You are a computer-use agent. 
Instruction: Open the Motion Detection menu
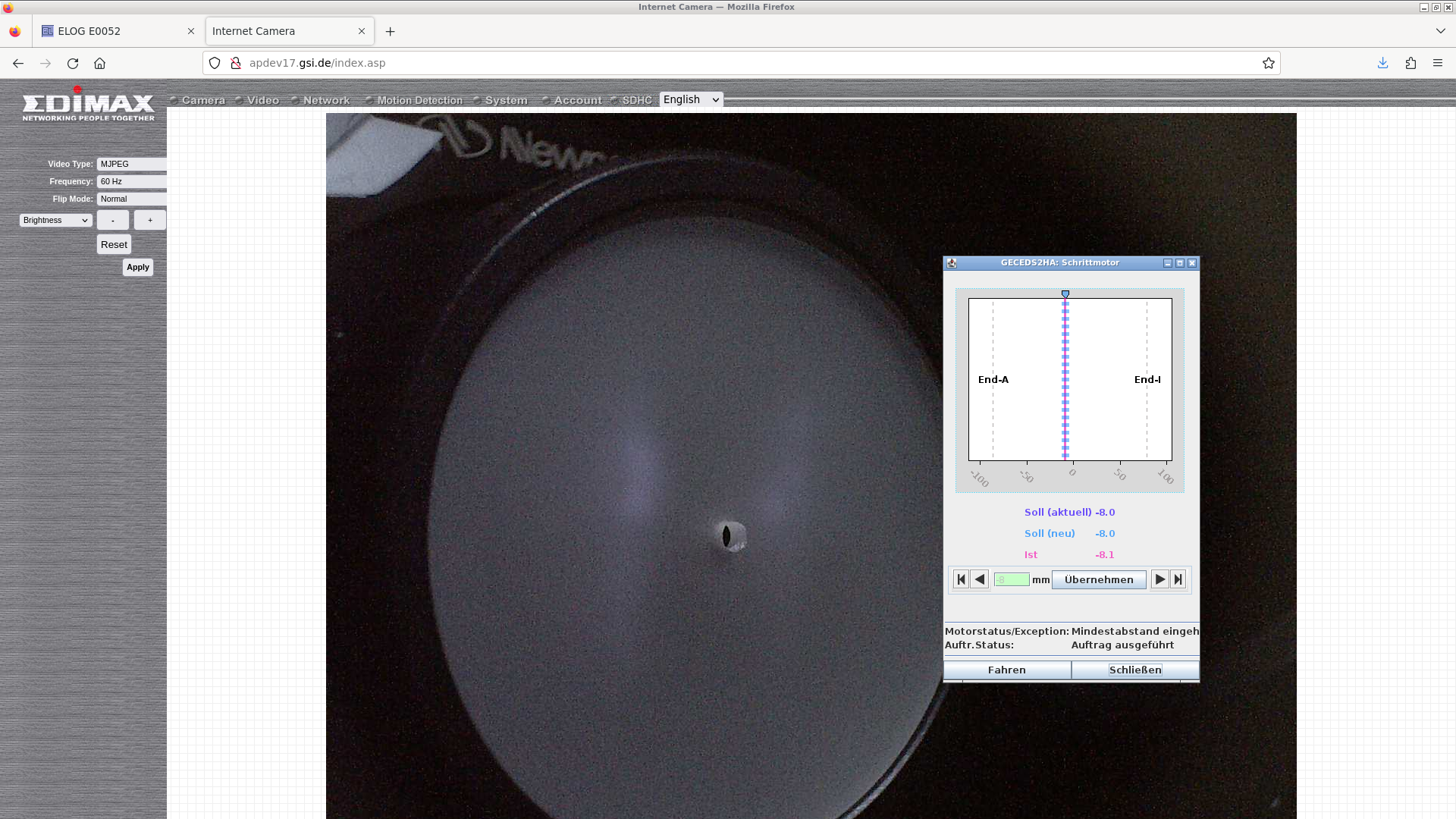click(x=420, y=100)
